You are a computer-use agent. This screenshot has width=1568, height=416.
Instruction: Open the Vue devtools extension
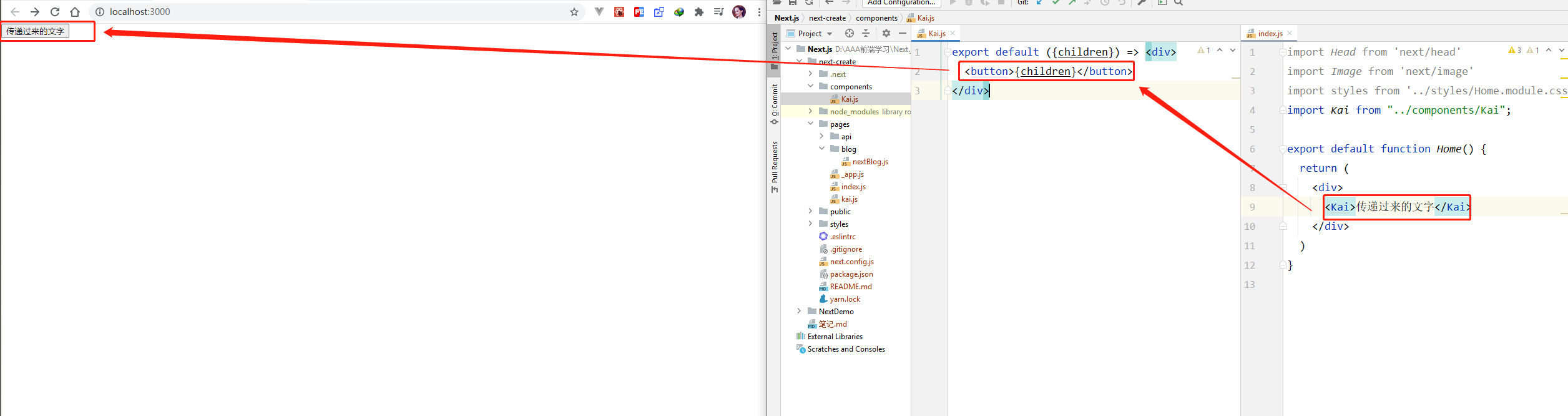pyautogui.click(x=599, y=12)
